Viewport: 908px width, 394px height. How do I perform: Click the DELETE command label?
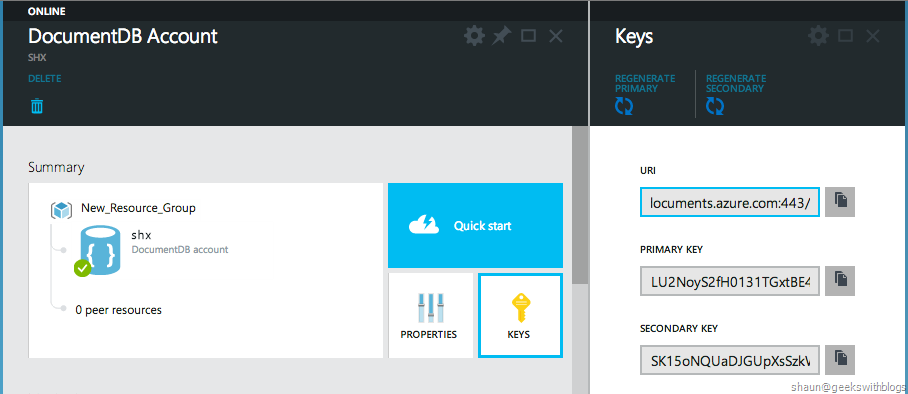click(x=45, y=78)
